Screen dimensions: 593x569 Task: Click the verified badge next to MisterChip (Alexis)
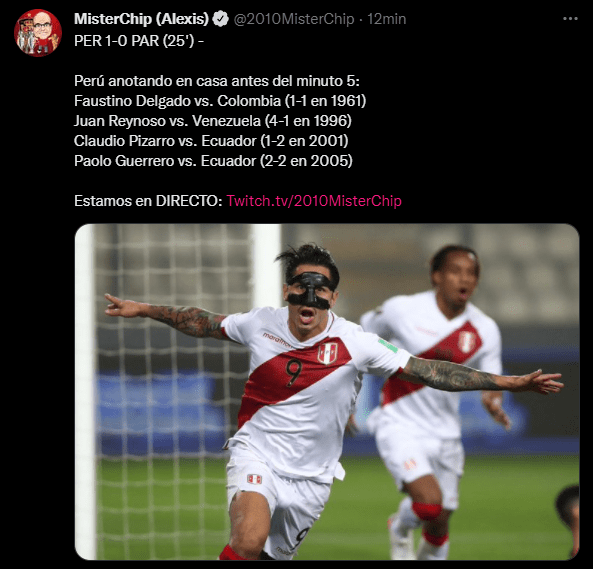click(x=220, y=19)
